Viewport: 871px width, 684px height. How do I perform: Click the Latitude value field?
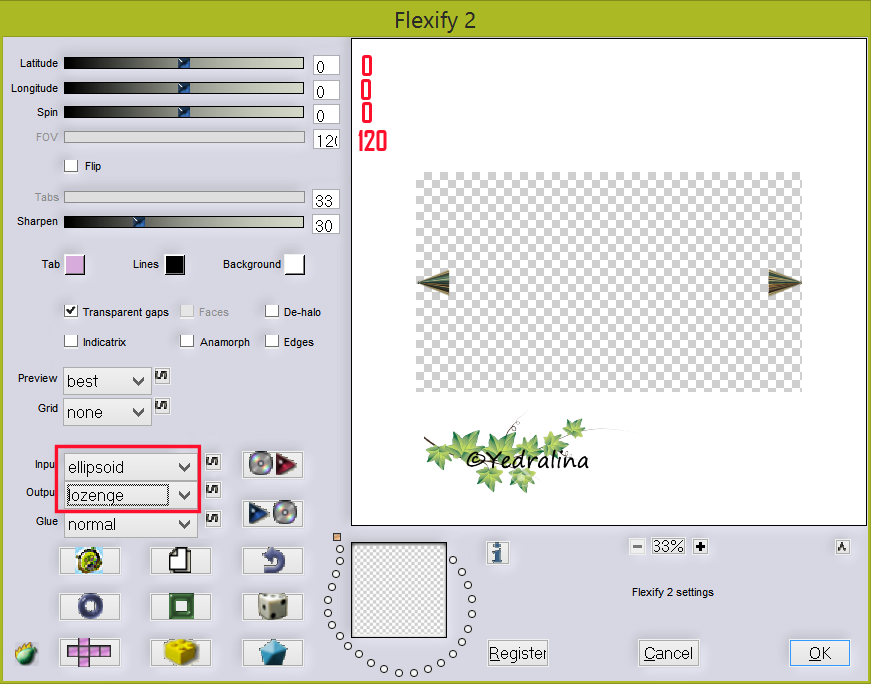(x=326, y=66)
